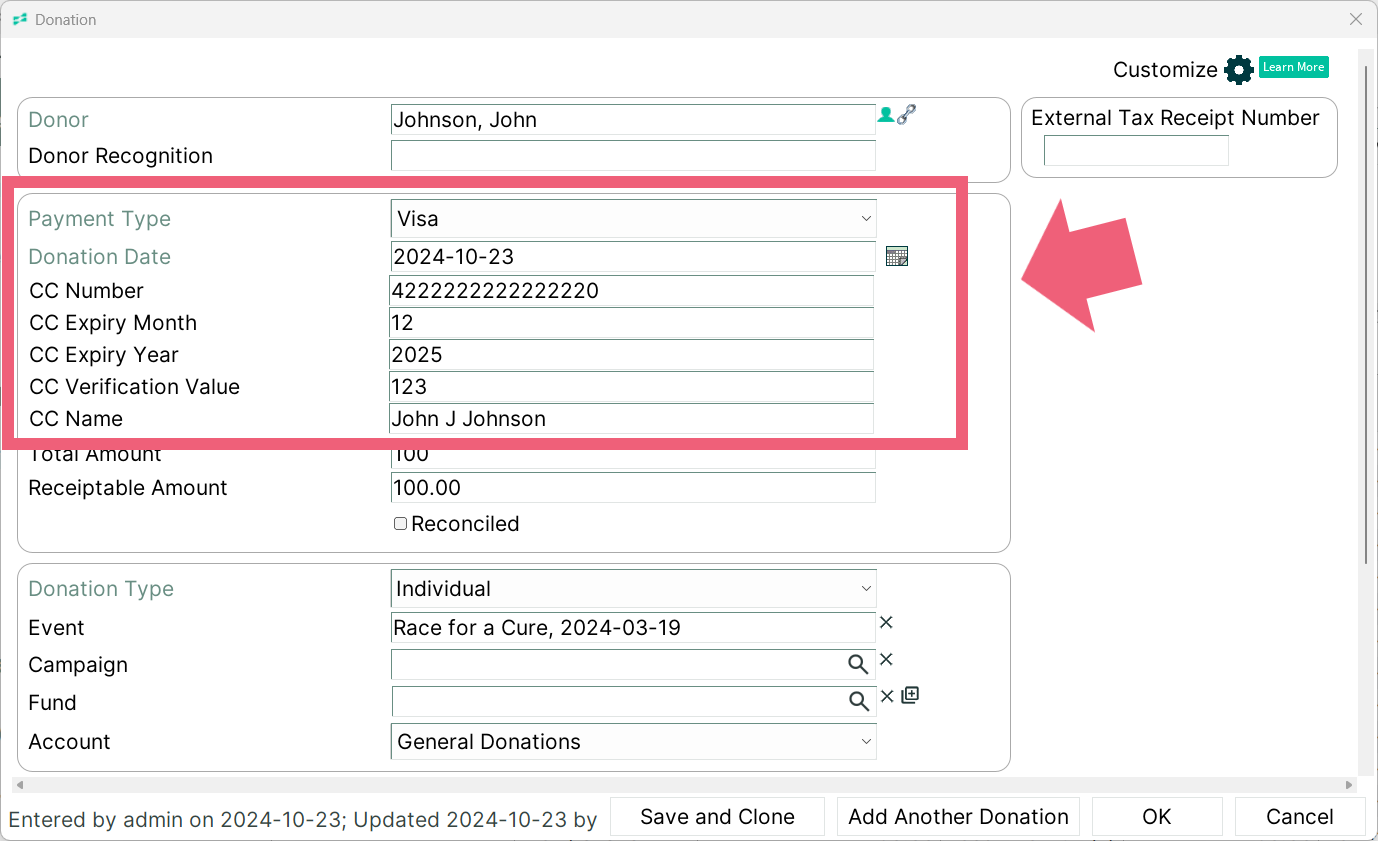Focus the Donation Date field

click(633, 256)
